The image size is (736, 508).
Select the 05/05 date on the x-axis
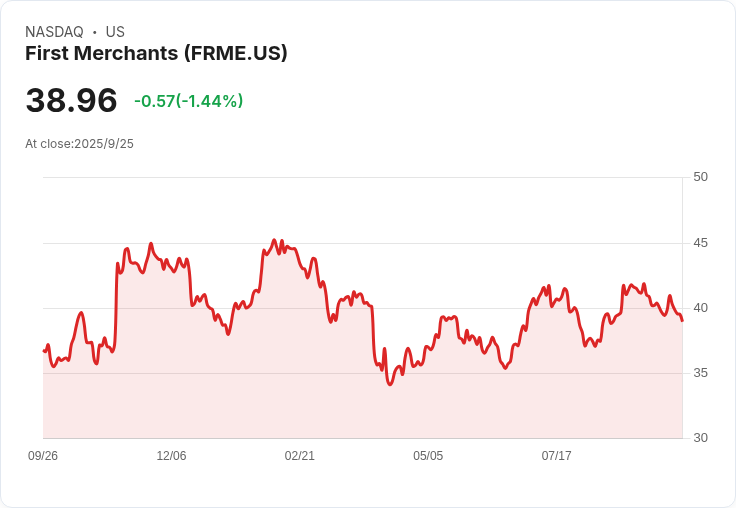click(x=428, y=456)
